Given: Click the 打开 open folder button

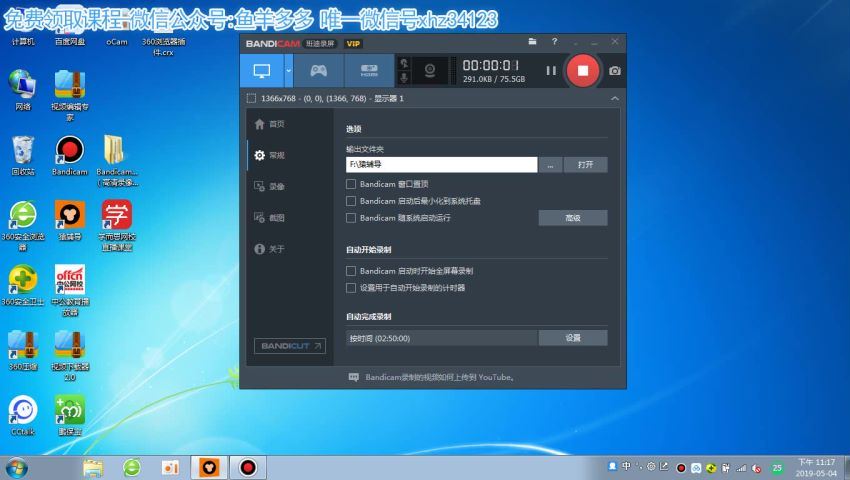Looking at the screenshot, I should pos(585,165).
